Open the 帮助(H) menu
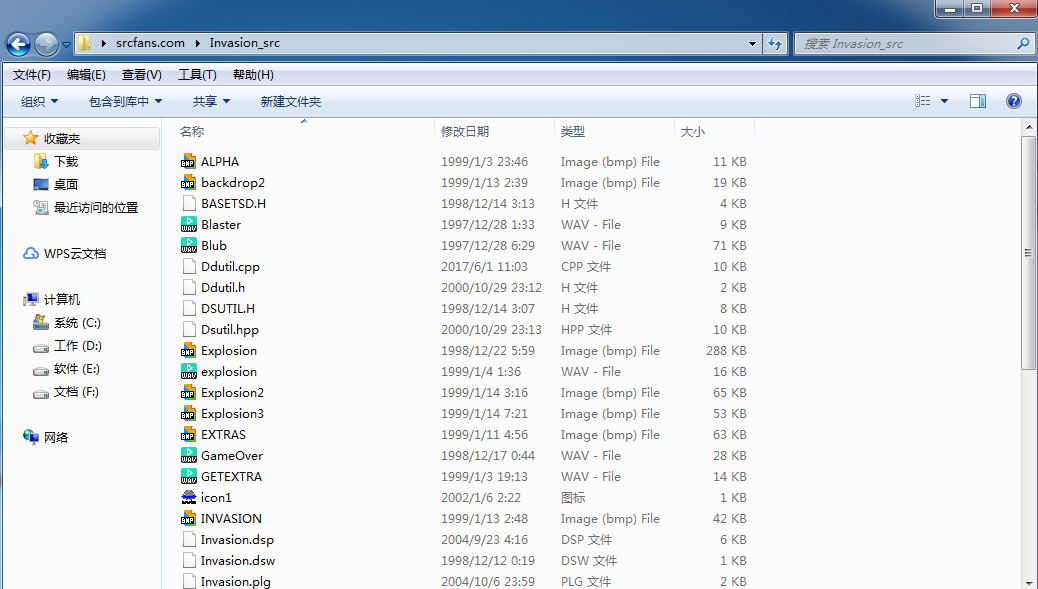Image resolution: width=1038 pixels, height=589 pixels. (253, 75)
